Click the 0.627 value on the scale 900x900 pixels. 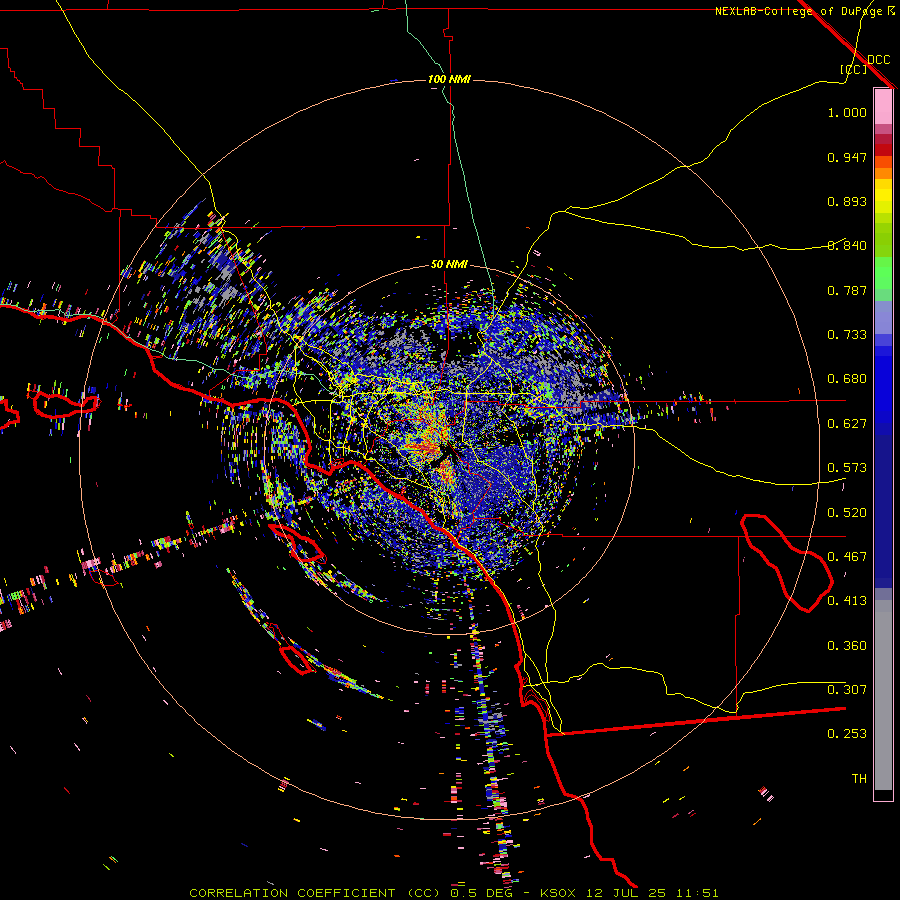tap(847, 424)
